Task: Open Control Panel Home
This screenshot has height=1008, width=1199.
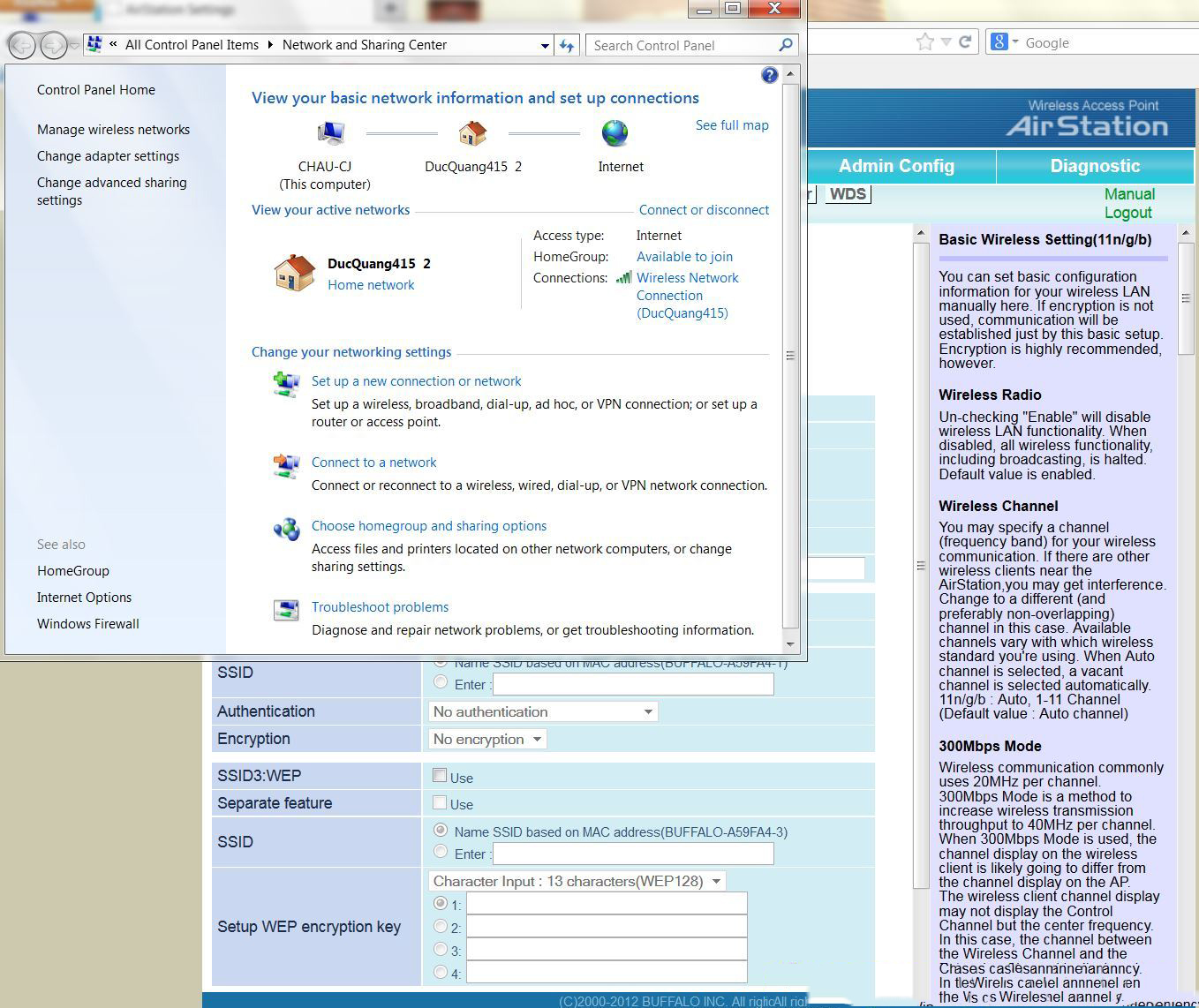Action: 96,90
